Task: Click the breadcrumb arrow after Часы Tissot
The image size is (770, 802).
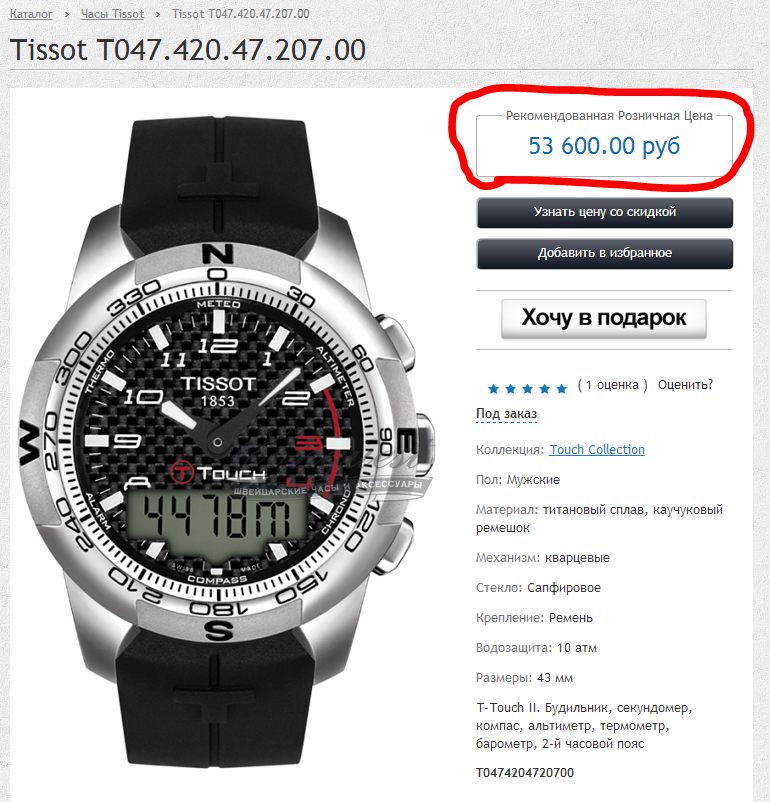Action: pos(158,14)
